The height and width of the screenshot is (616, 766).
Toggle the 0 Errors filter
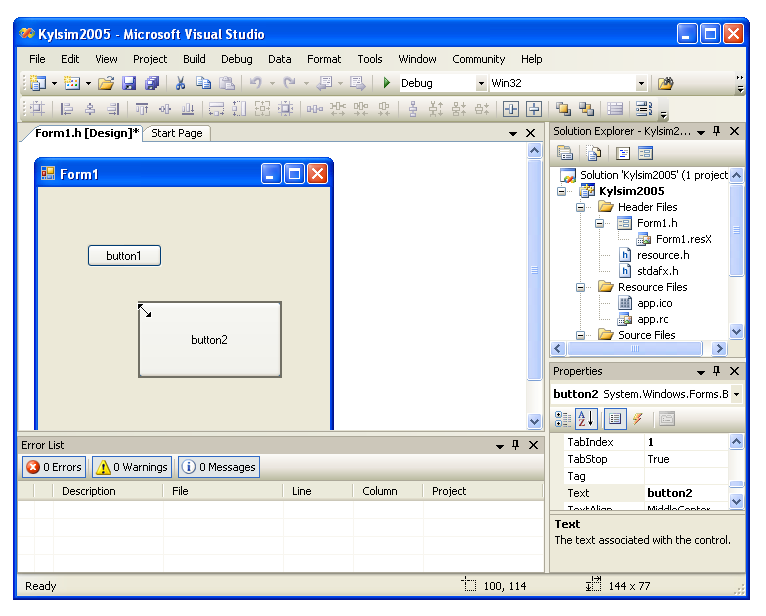(x=54, y=467)
